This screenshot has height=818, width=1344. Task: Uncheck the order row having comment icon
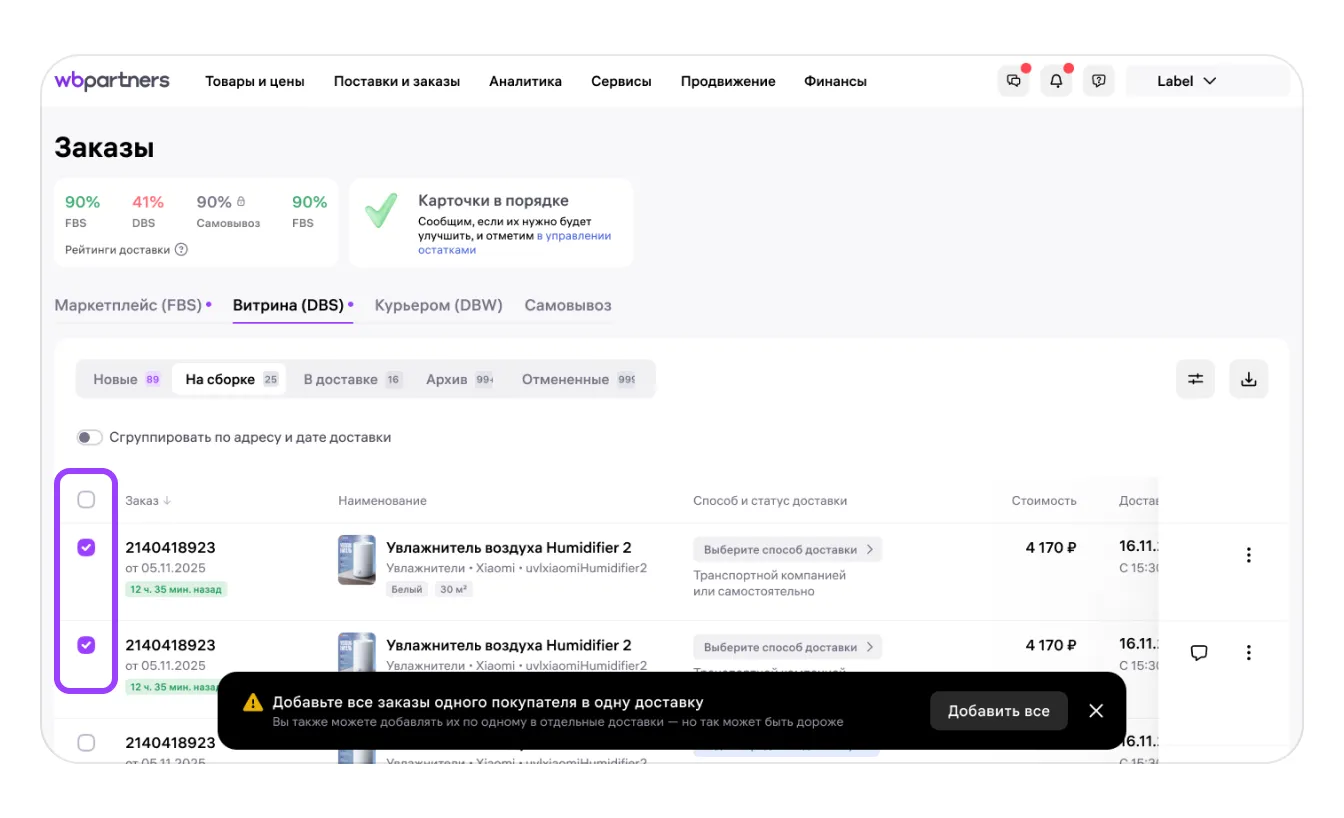(86, 645)
